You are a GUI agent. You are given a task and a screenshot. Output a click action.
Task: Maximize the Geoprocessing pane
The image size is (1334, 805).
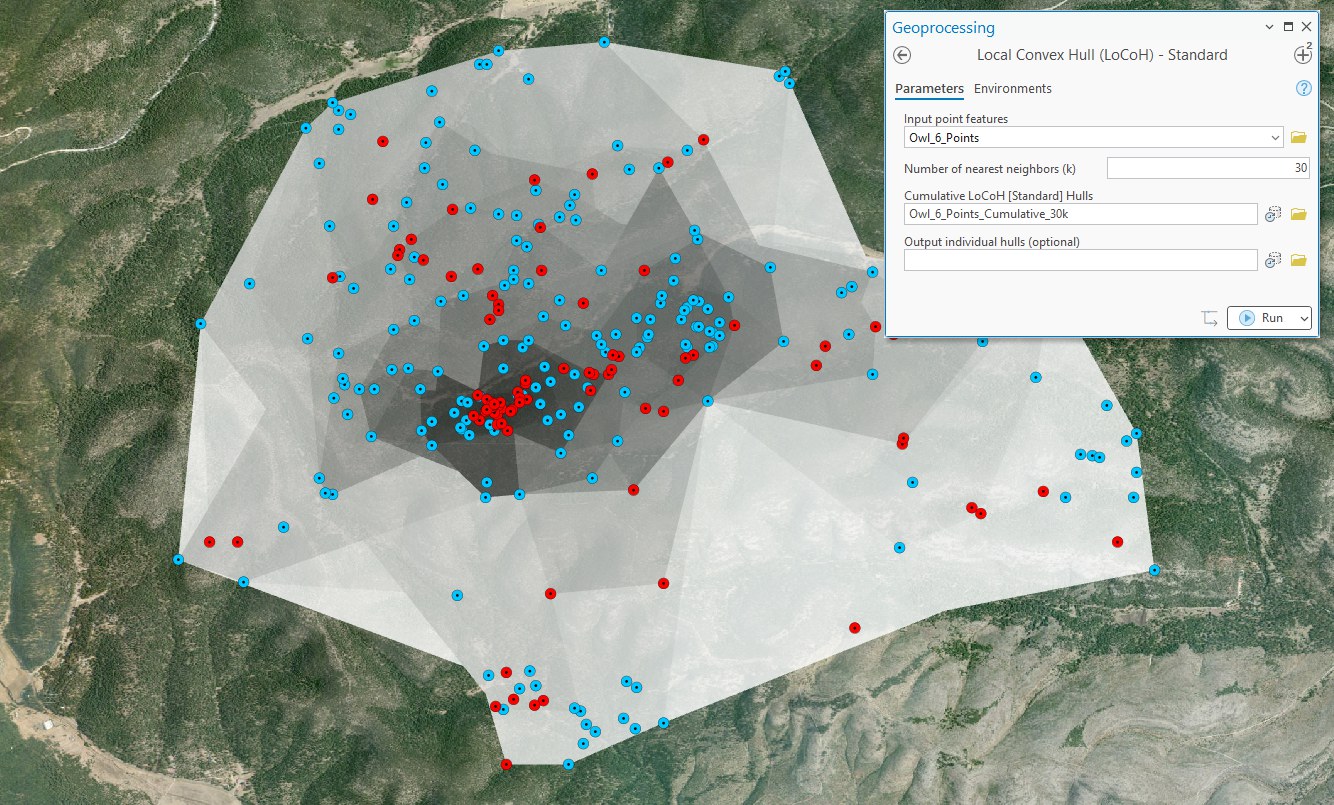point(1288,27)
